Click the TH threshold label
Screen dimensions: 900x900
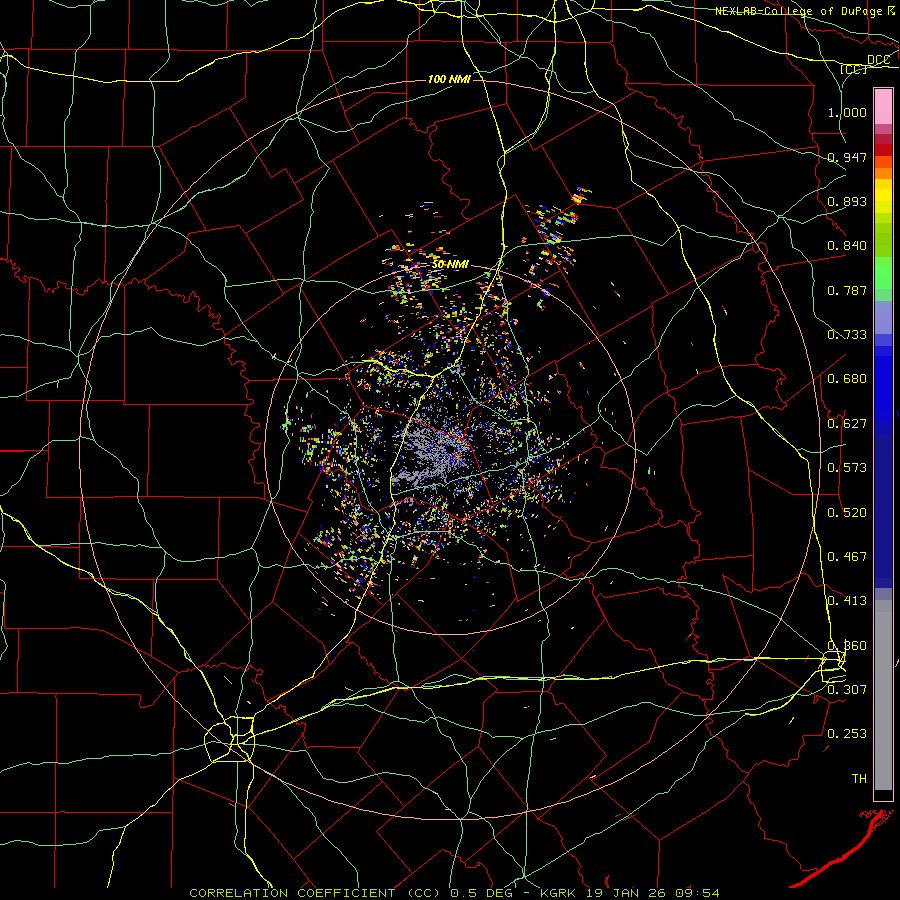[859, 779]
